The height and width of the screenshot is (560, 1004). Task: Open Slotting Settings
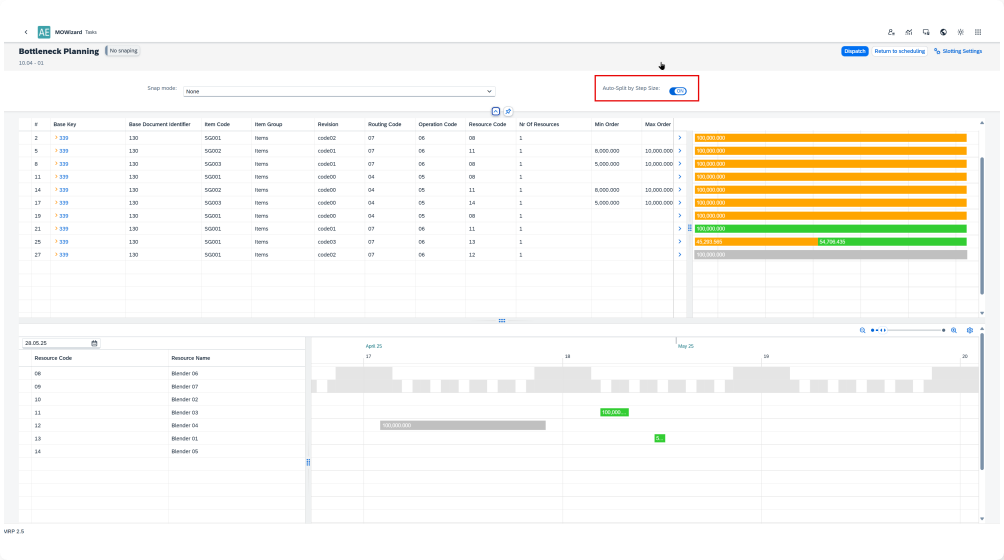coord(958,51)
